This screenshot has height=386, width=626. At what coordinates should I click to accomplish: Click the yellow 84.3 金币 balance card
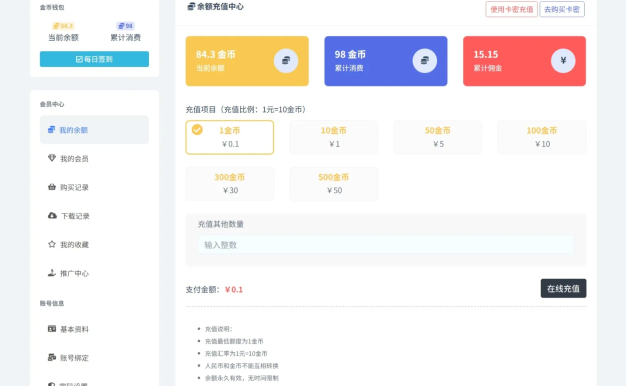coord(247,61)
